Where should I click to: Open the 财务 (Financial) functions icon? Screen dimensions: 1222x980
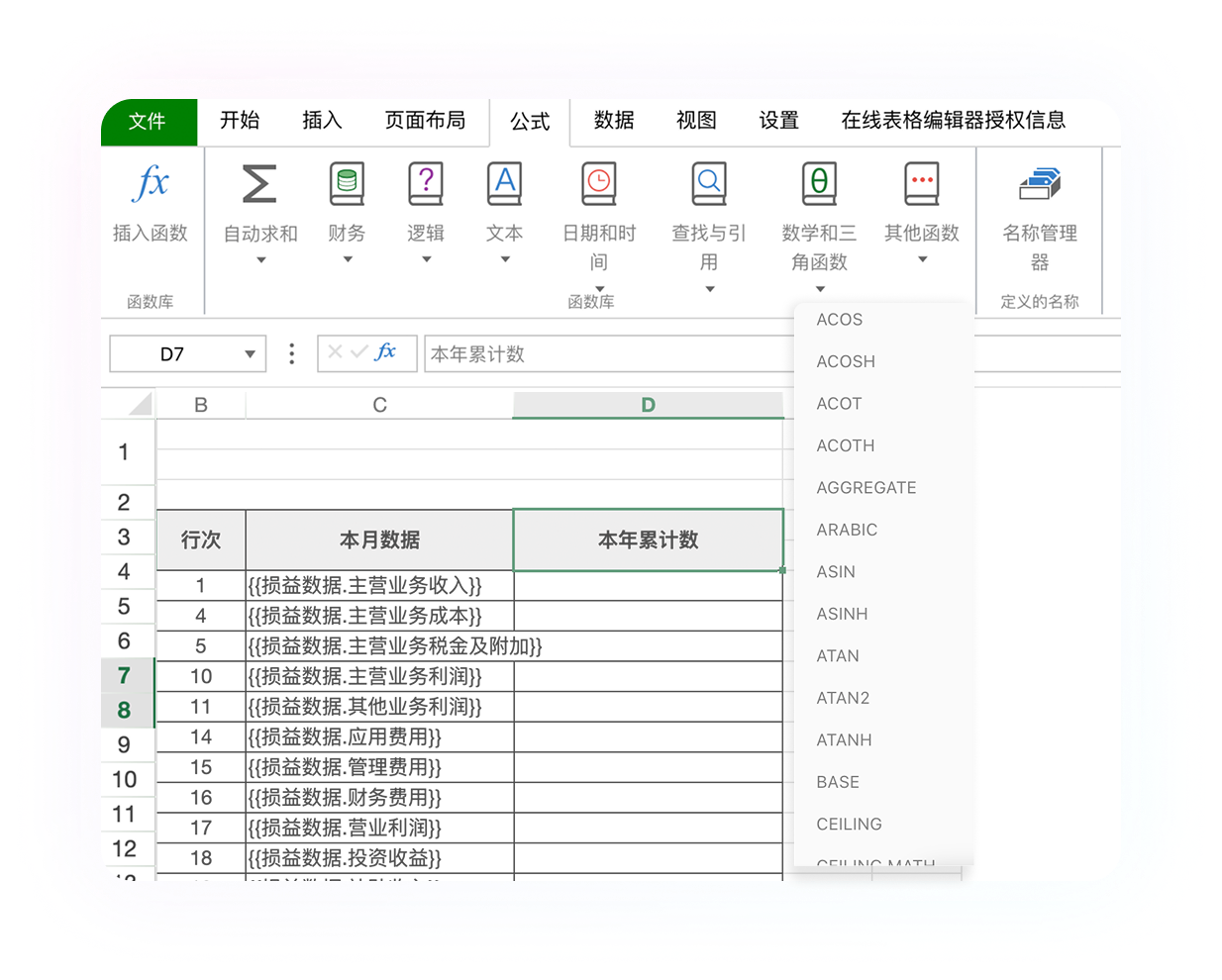click(x=347, y=183)
